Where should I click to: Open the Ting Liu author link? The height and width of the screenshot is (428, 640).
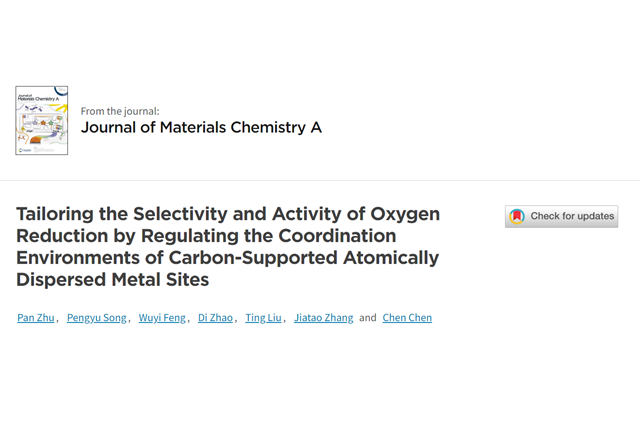point(264,318)
